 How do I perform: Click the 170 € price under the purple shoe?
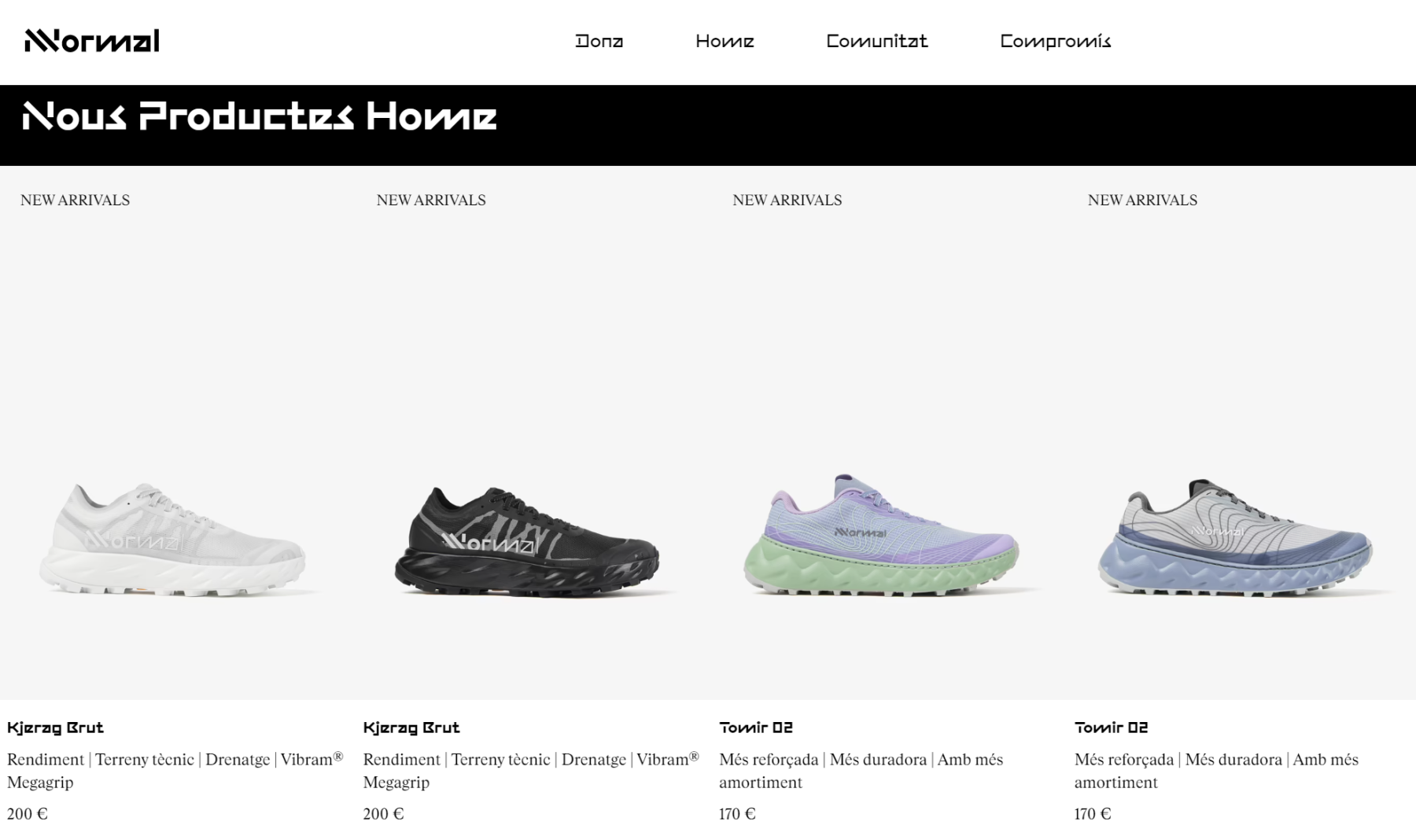click(x=737, y=814)
